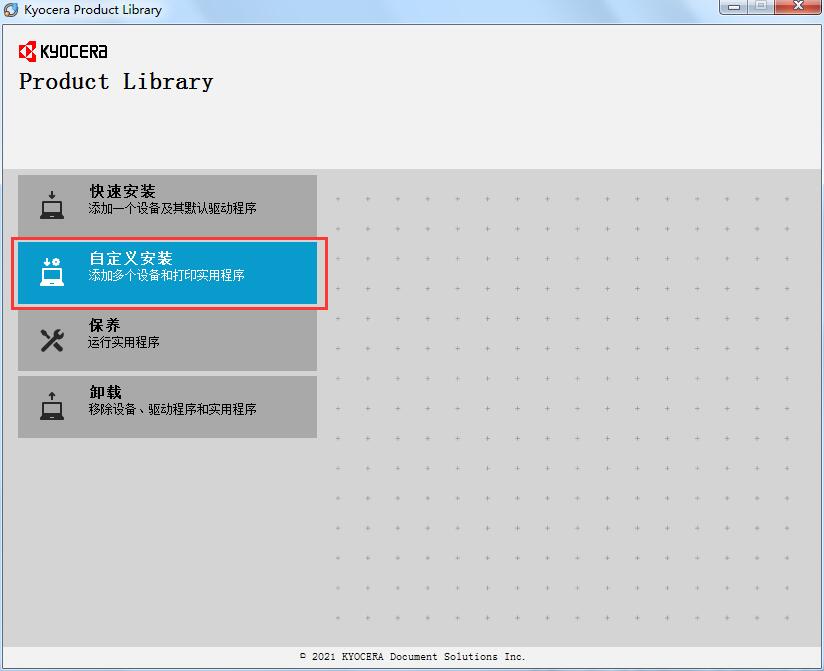Click the Kyocera red logo emblem
Image resolution: width=824 pixels, height=671 pixels.
[x=27, y=51]
